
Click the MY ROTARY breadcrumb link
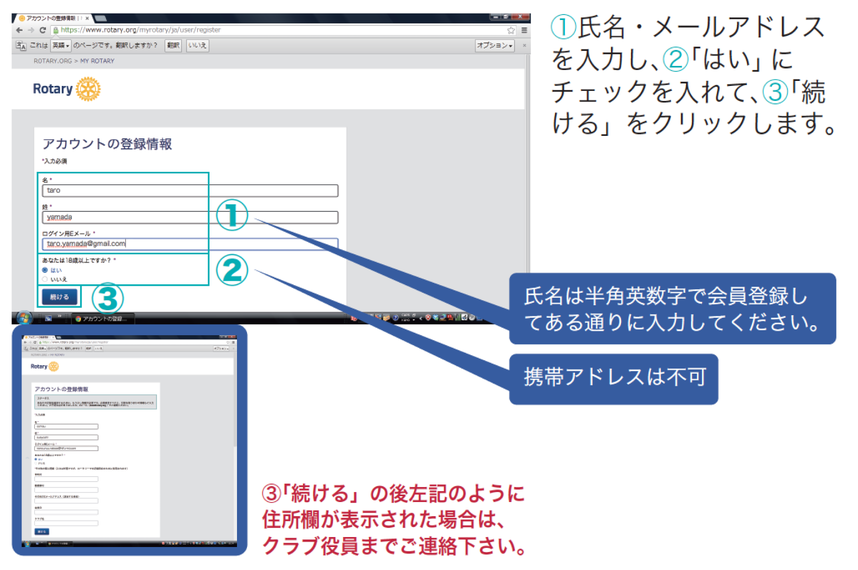coord(97,61)
